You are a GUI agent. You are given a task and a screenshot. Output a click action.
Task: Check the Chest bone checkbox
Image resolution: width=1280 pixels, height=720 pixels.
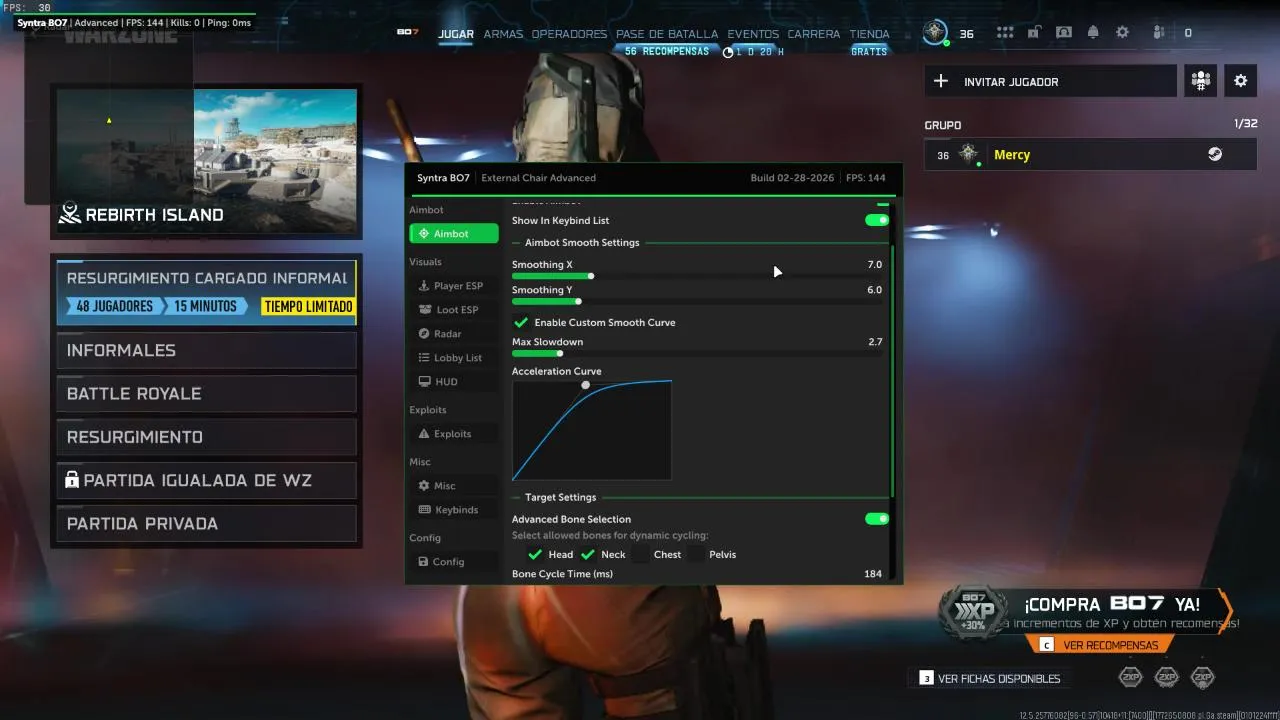pyautogui.click(x=641, y=555)
